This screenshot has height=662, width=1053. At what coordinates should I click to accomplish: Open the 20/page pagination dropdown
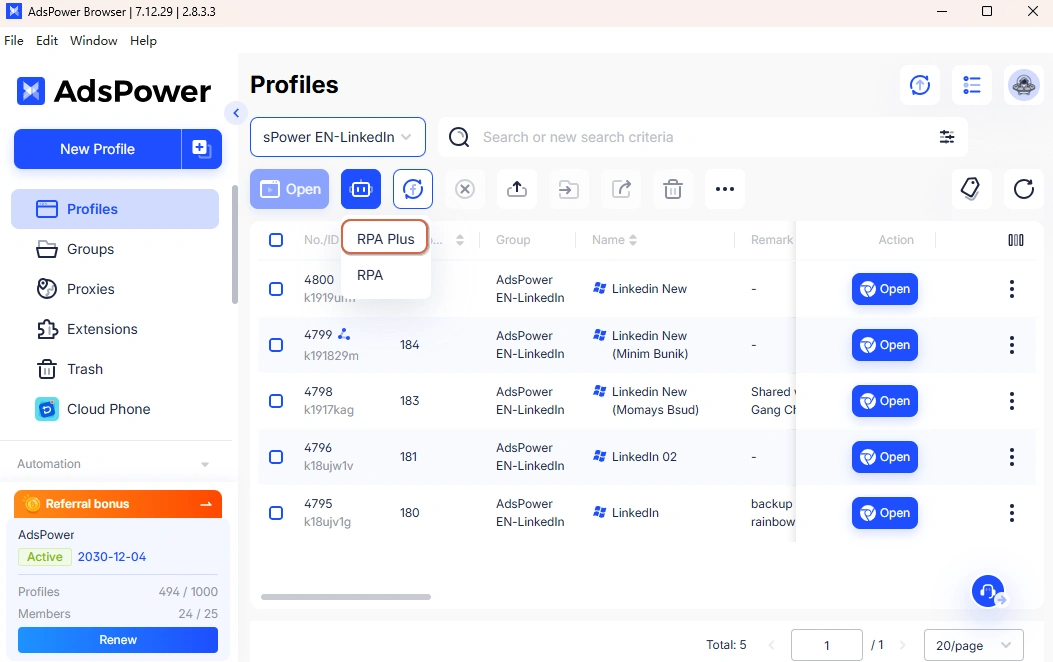(x=972, y=645)
